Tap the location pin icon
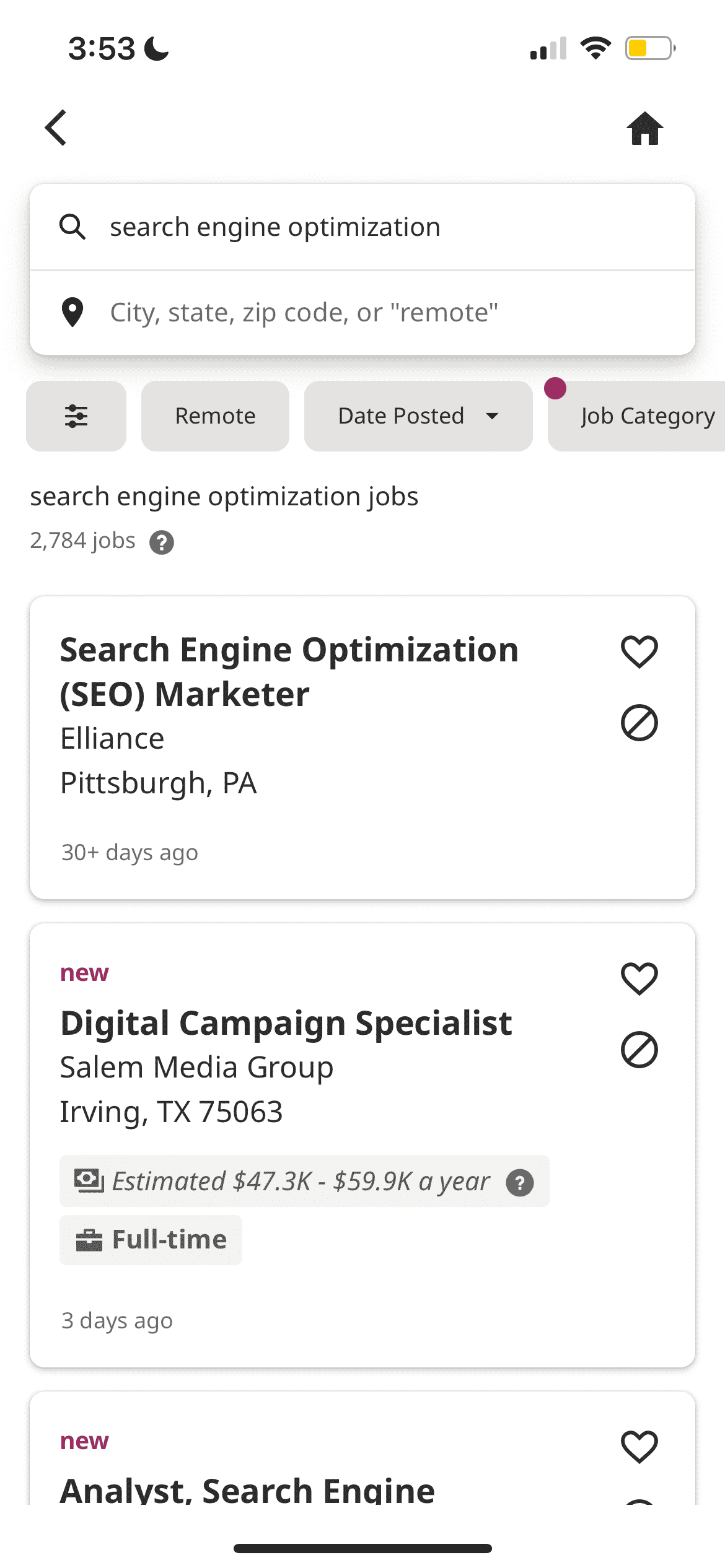This screenshot has width=725, height=1568. pyautogui.click(x=72, y=312)
